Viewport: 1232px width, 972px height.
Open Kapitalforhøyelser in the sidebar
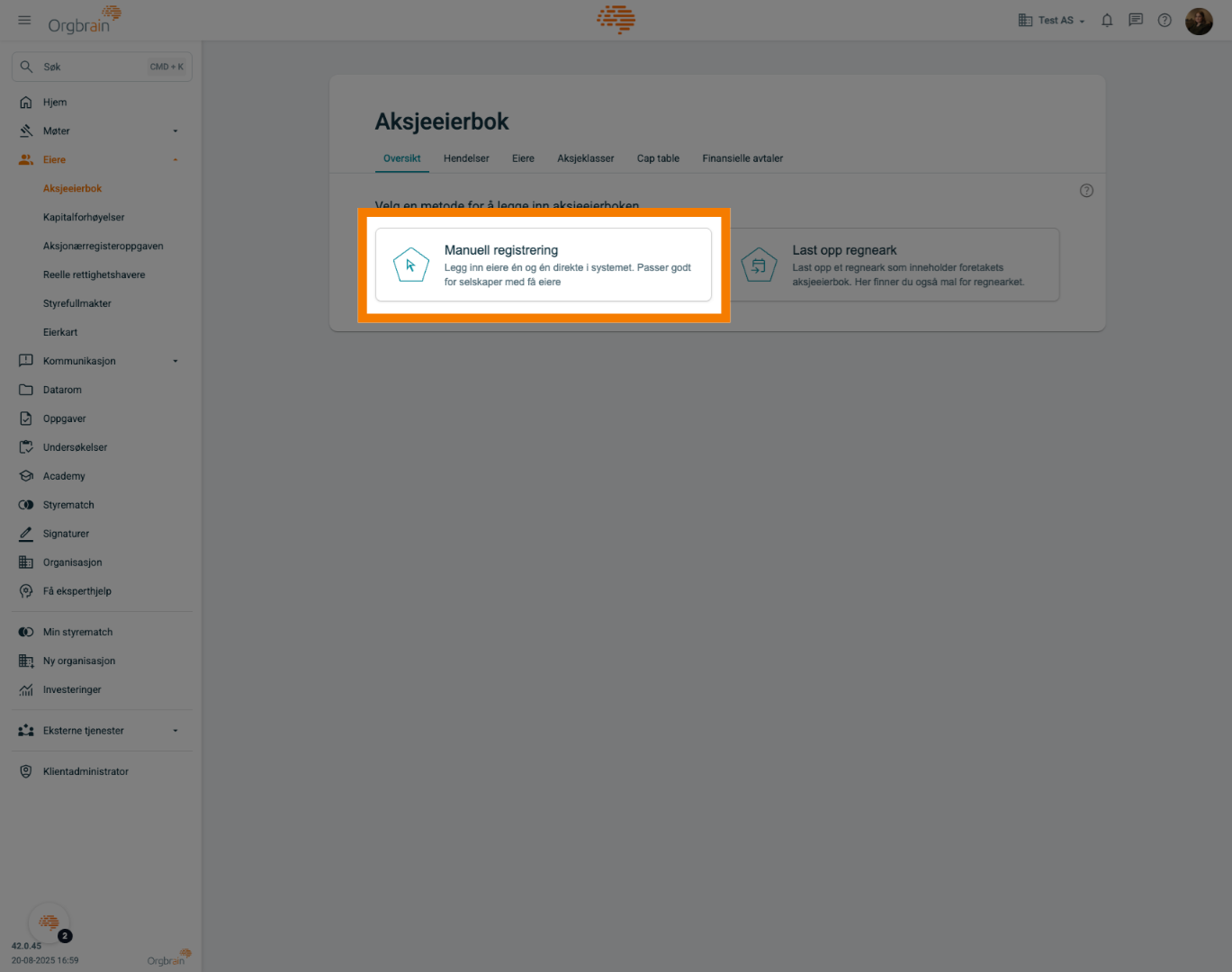[x=84, y=218]
